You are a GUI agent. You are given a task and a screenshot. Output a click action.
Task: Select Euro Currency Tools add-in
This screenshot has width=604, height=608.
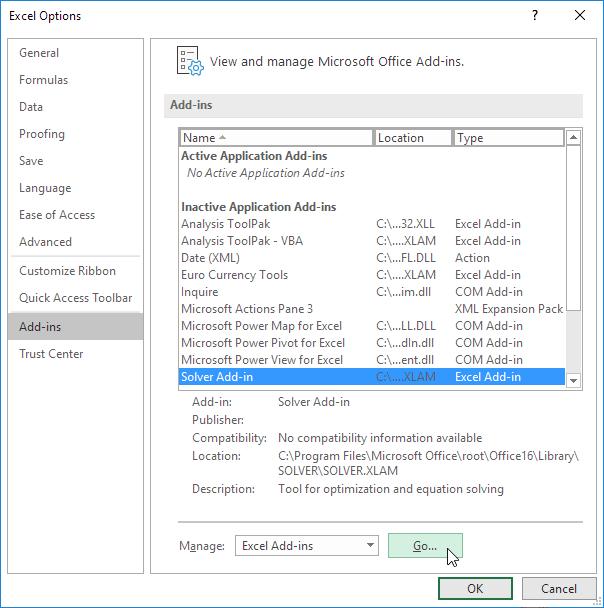coord(372,275)
